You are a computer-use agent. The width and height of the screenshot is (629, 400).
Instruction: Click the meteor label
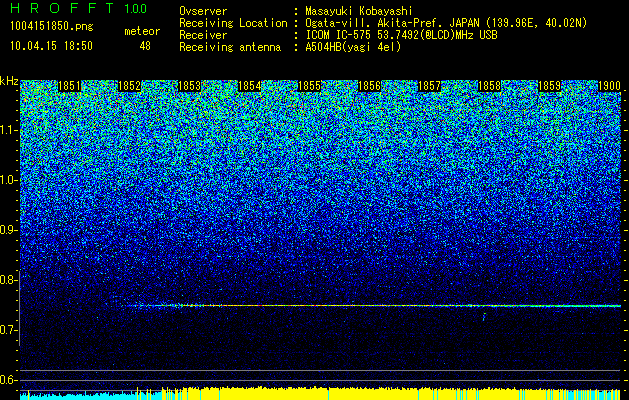(x=142, y=31)
